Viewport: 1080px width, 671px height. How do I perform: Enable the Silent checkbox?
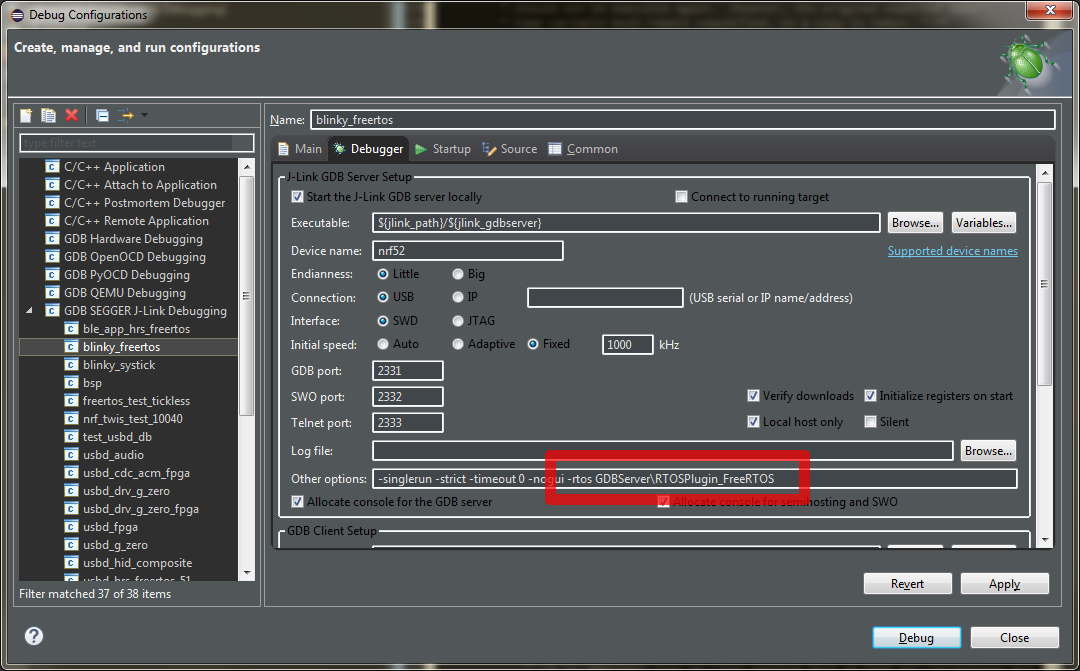click(871, 422)
